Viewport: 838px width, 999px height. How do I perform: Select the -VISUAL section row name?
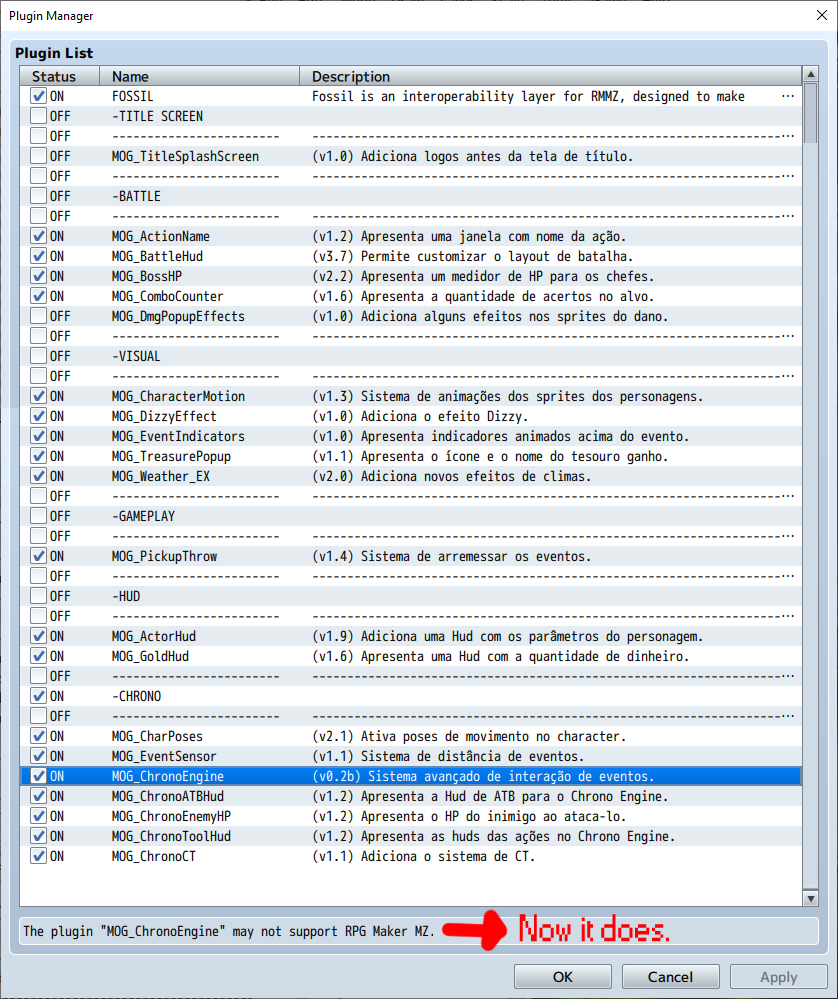tap(136, 356)
